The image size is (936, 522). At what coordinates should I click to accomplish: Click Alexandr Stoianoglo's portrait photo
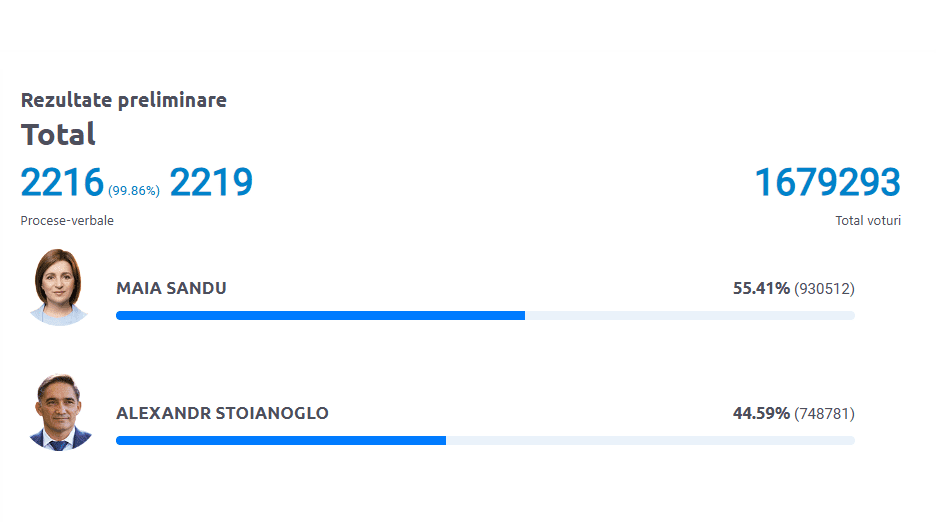[x=60, y=412]
